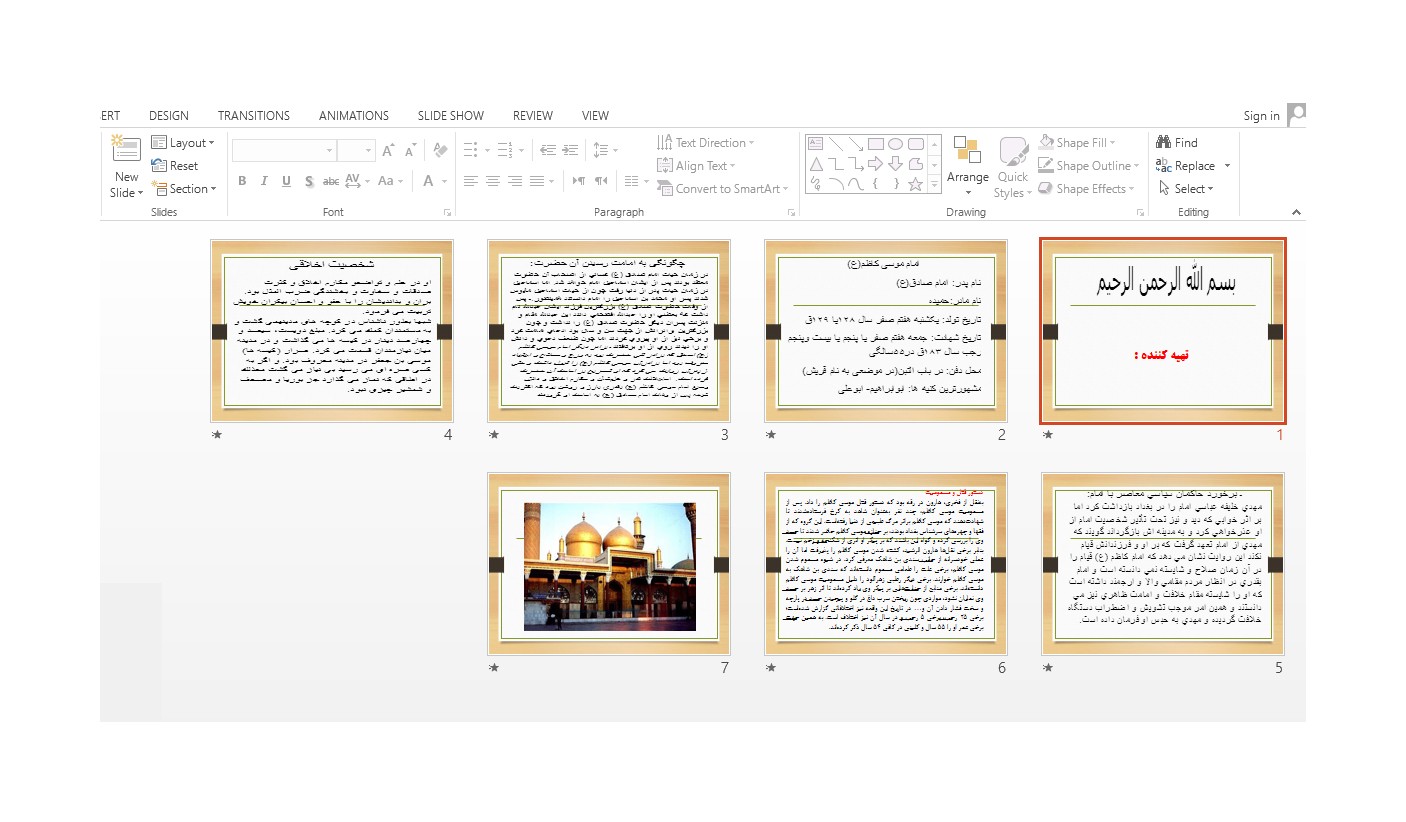Toggle Strikethrough formatting
Viewport: 1406px width, 822px height.
click(331, 181)
